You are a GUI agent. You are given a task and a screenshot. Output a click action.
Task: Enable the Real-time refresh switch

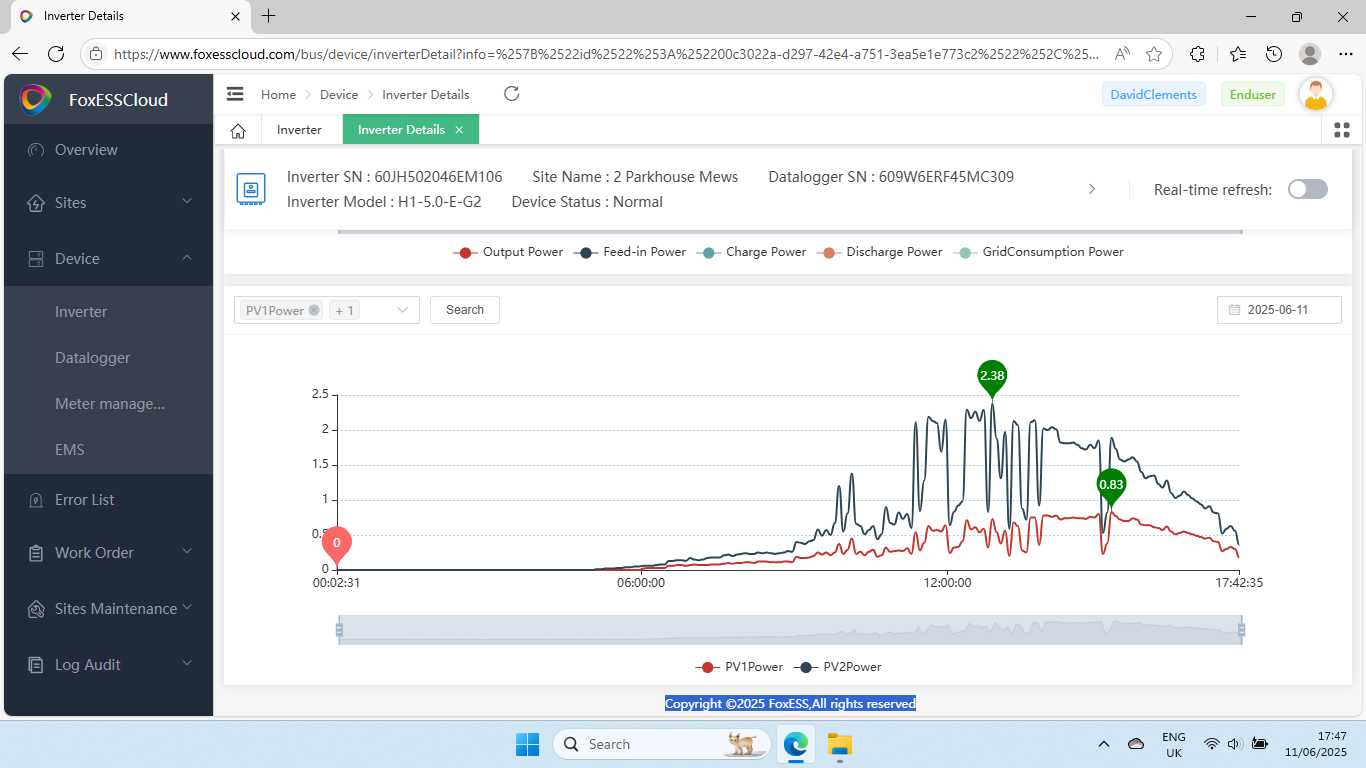coord(1307,189)
